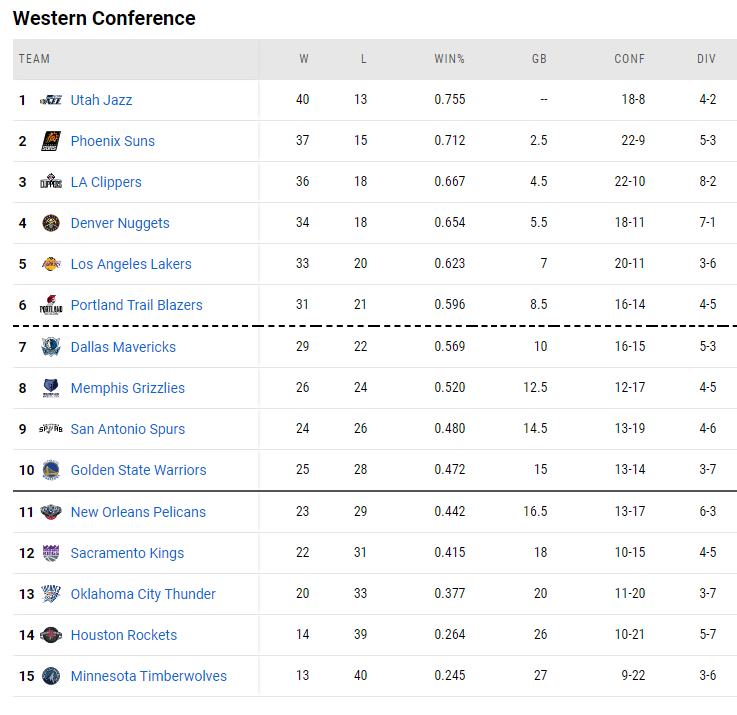The height and width of the screenshot is (715, 737).
Task: Click the Portland Trail Blazers logo
Action: point(51,305)
